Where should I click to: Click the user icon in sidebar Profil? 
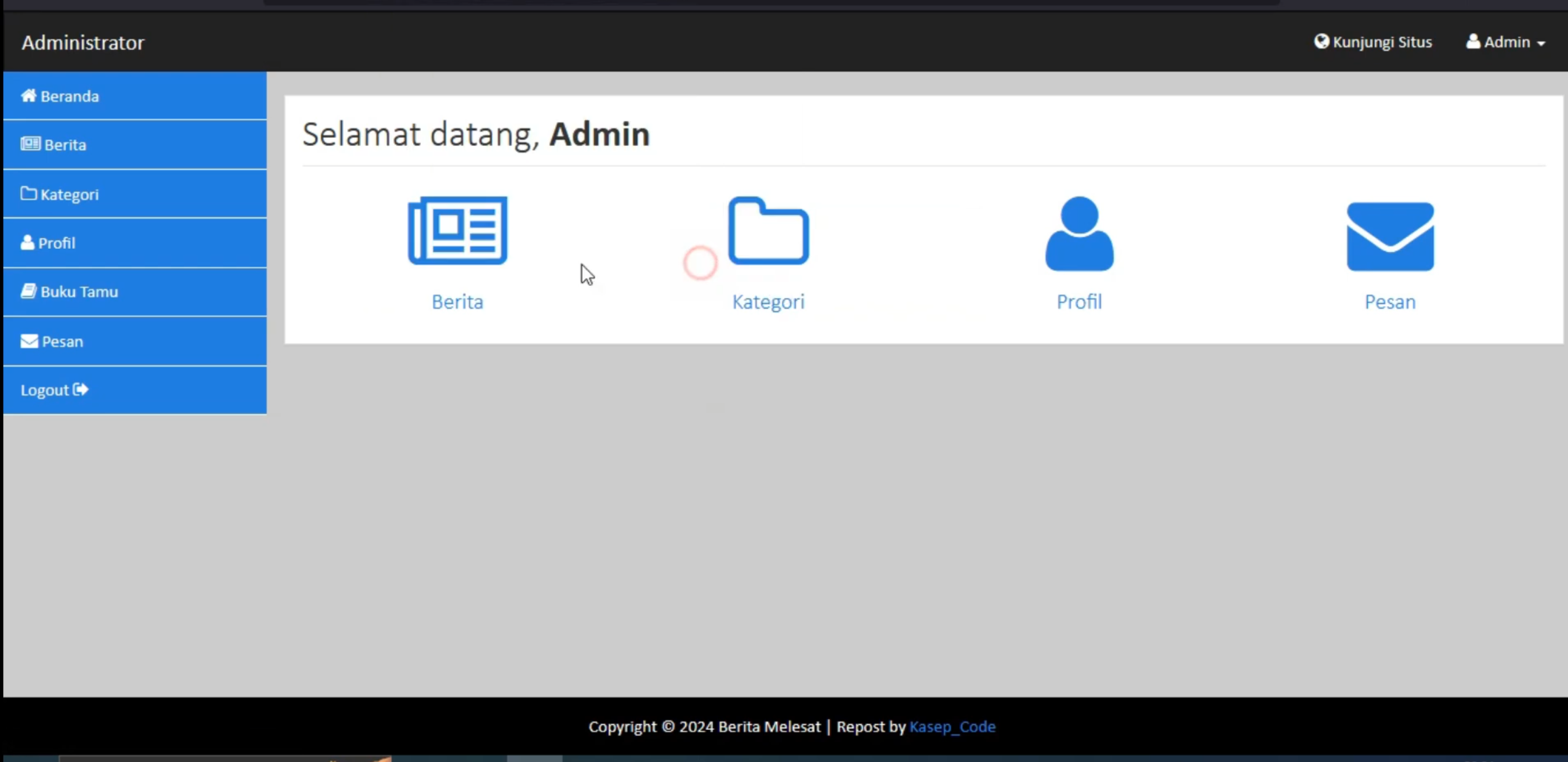tap(27, 242)
